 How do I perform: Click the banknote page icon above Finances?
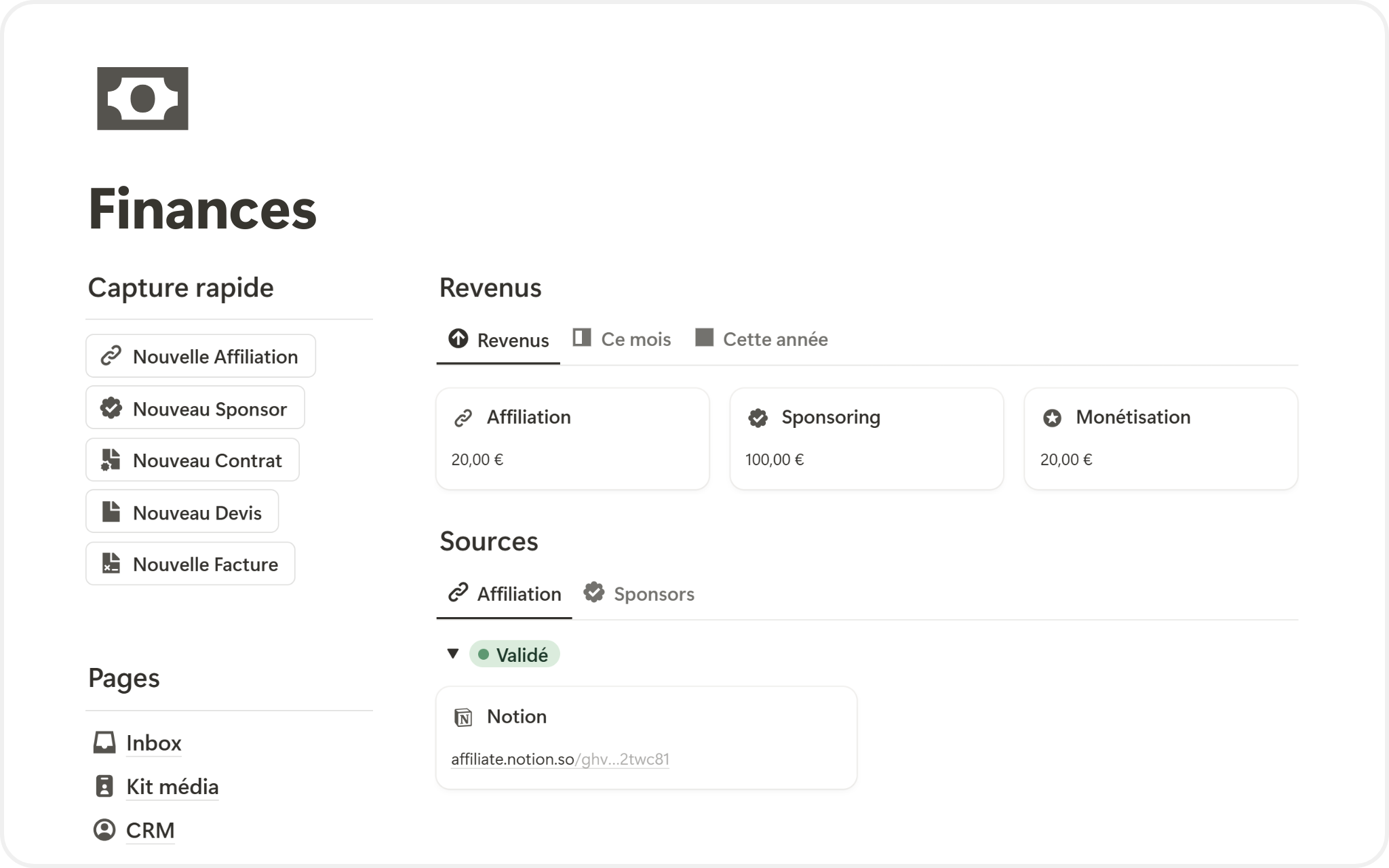pyautogui.click(x=142, y=98)
